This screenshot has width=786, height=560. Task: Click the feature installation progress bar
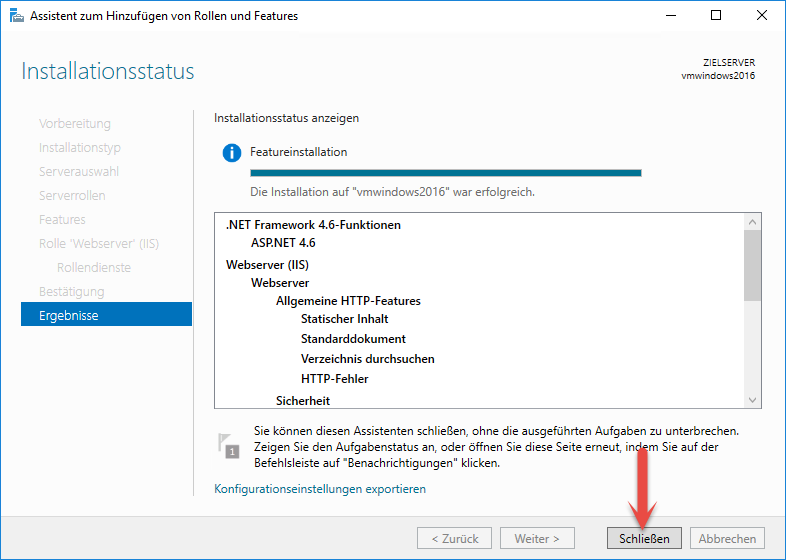point(445,173)
